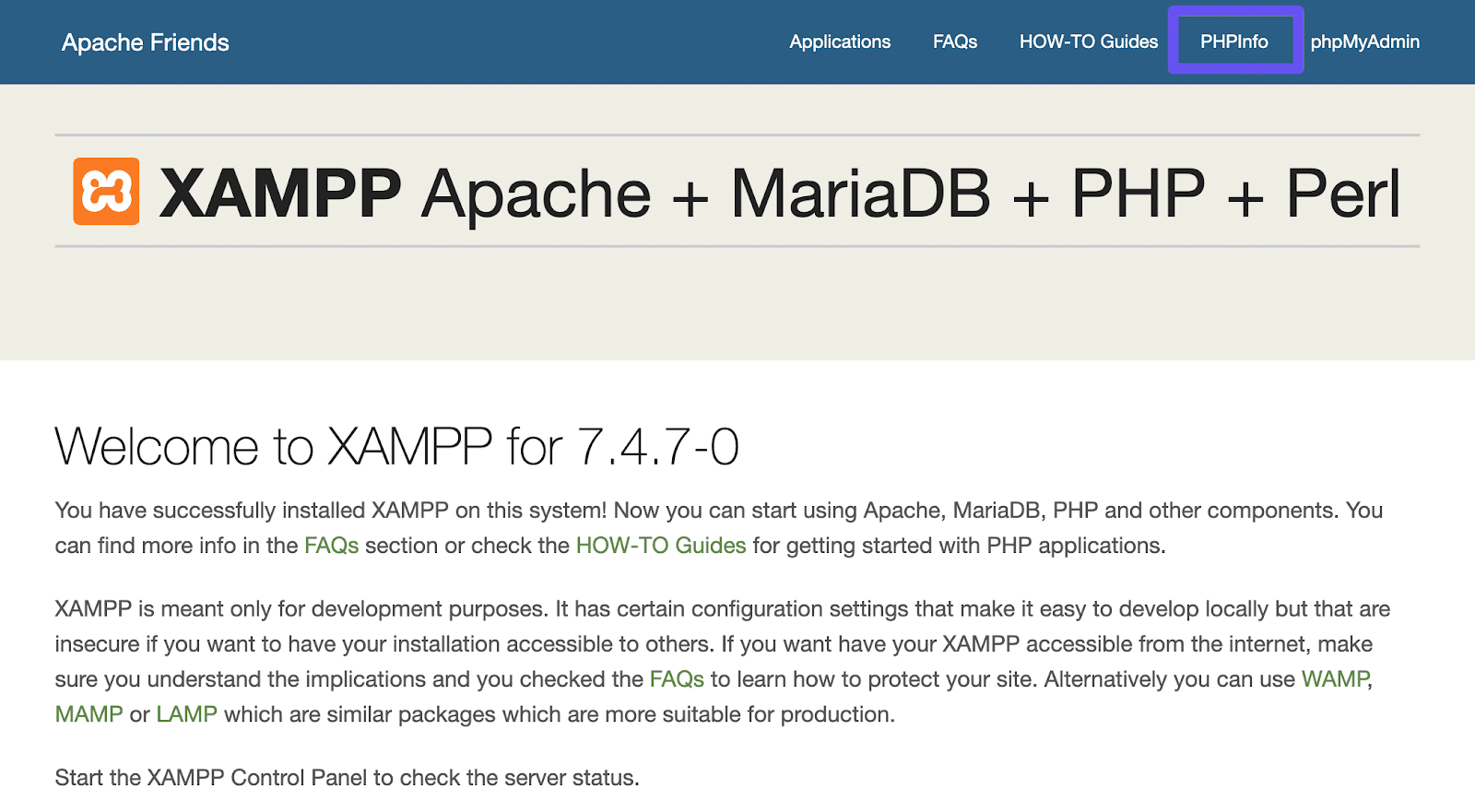1475x812 pixels.
Task: Open the FAQs link in the first paragraph
Action: click(x=331, y=545)
